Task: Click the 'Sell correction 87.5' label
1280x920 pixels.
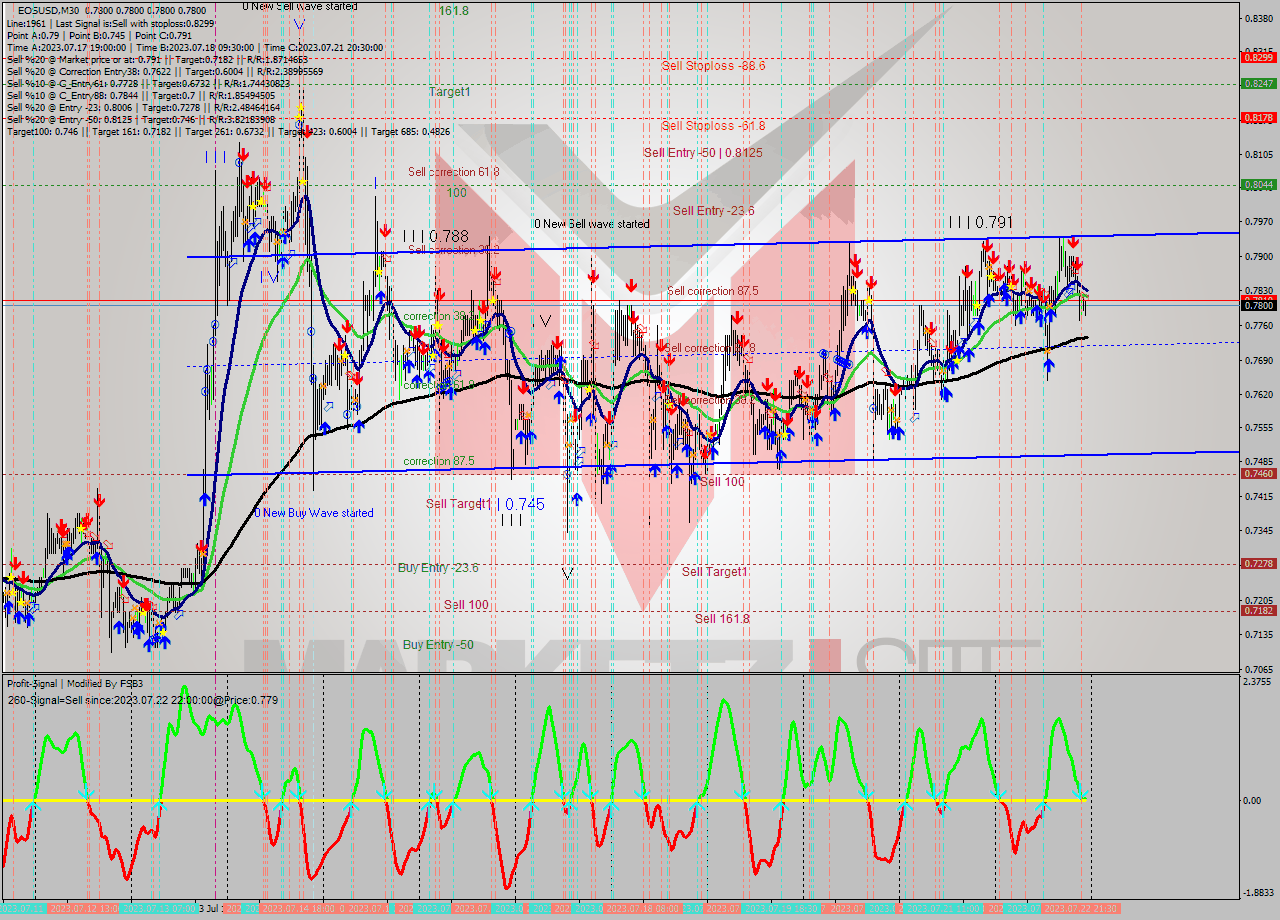Action: pyautogui.click(x=713, y=291)
